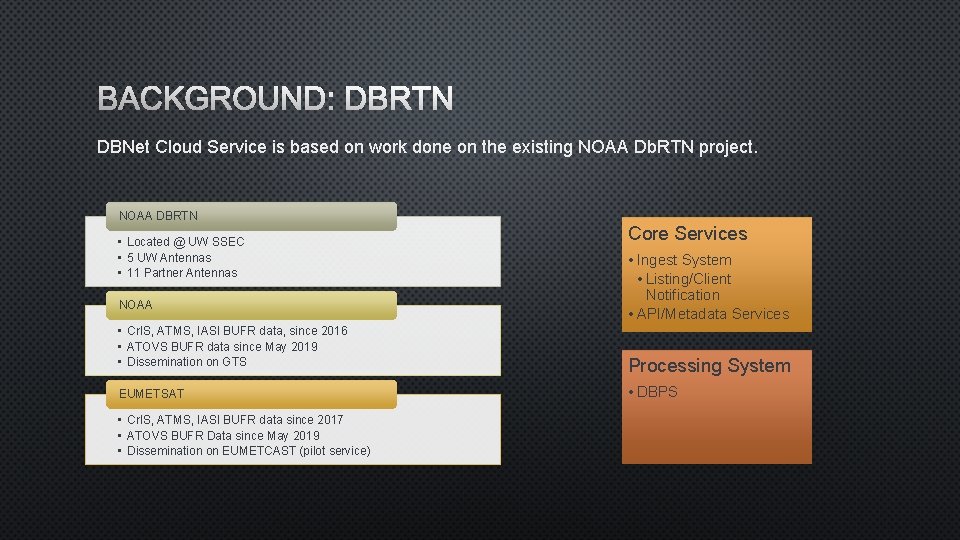Image resolution: width=960 pixels, height=540 pixels.
Task: Click 'Listing/Client Notification' sub-bullet
Action: tap(688, 287)
